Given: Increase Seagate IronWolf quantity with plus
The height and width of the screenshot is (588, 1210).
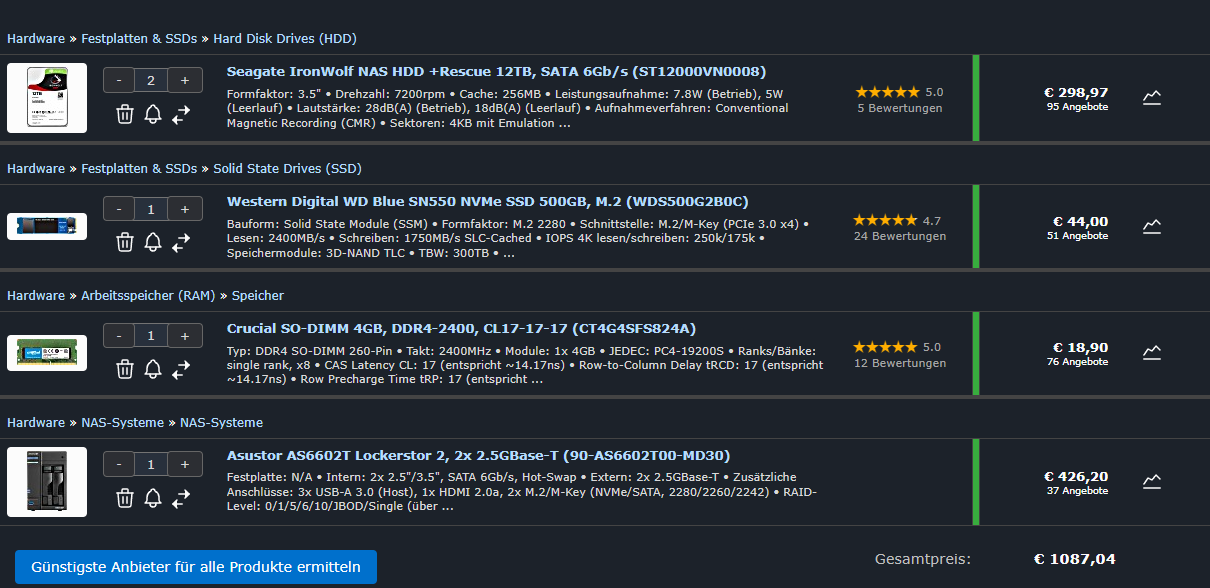Looking at the screenshot, I should (x=185, y=81).
